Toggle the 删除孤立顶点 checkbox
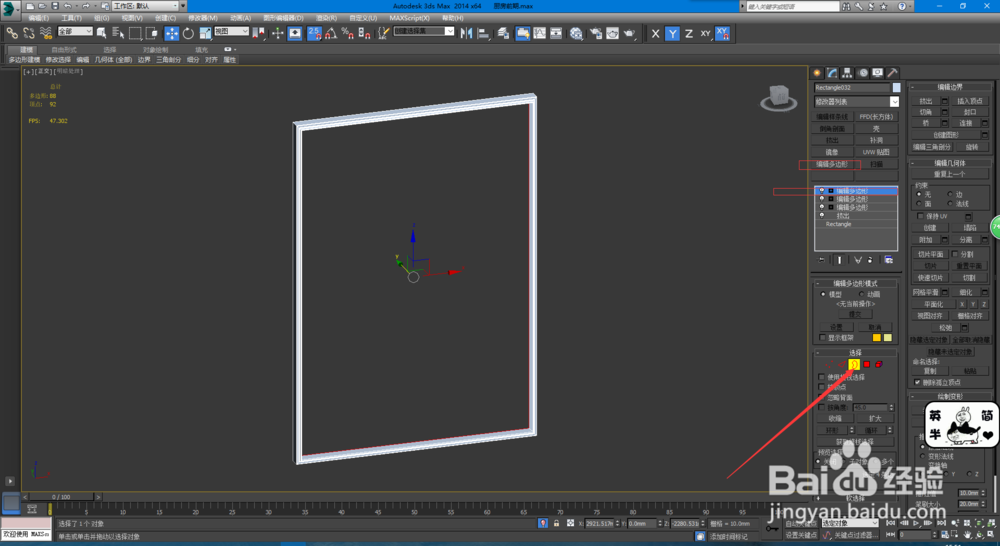Screen dimensions: 1000x546 (x=917, y=382)
